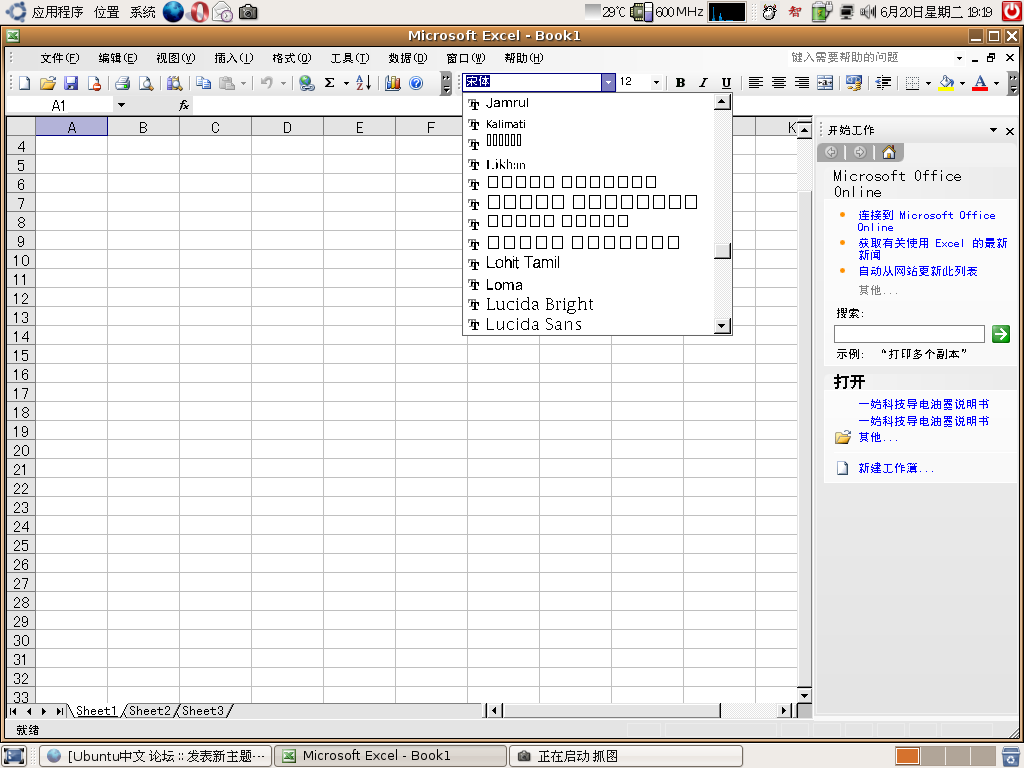
Task: Expand the Borders style dropdown arrow
Action: click(x=928, y=83)
